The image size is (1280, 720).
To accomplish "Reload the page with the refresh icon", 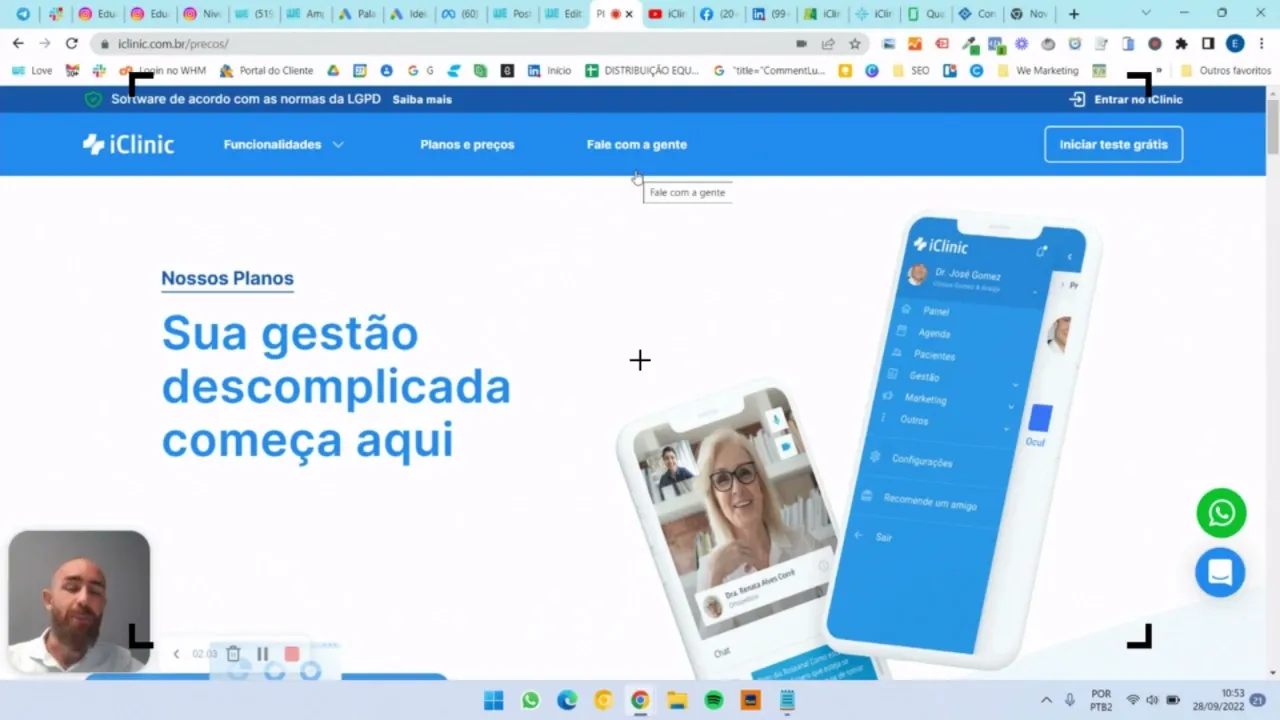I will pos(71,44).
